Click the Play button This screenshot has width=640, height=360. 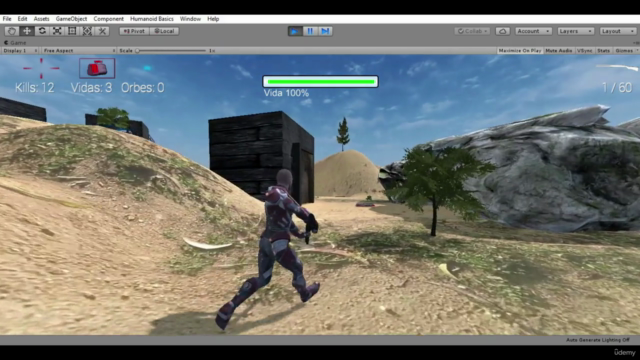295,31
